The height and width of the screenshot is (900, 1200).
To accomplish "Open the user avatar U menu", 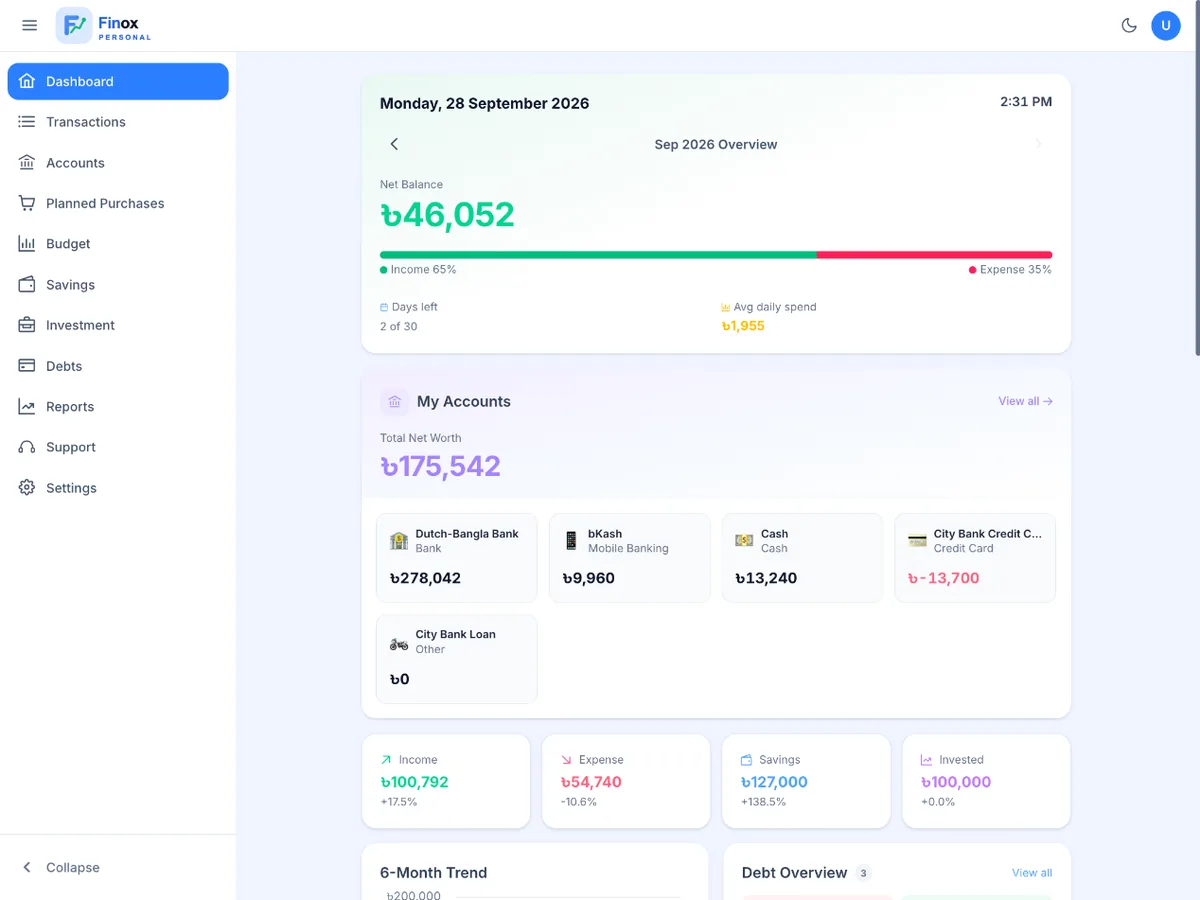I will (1166, 25).
